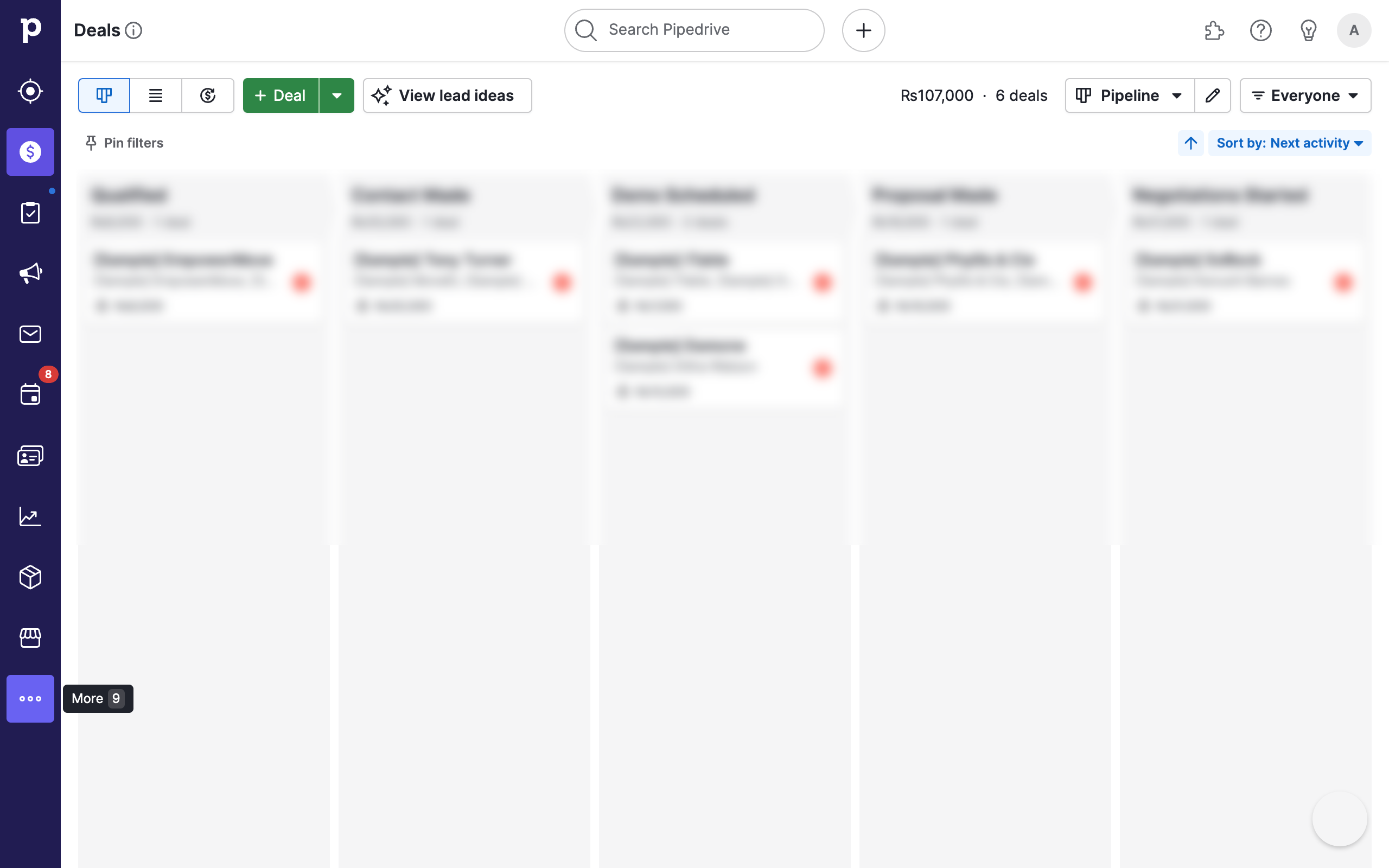
Task: Open Leads from the target sidebar icon
Action: pos(30,91)
